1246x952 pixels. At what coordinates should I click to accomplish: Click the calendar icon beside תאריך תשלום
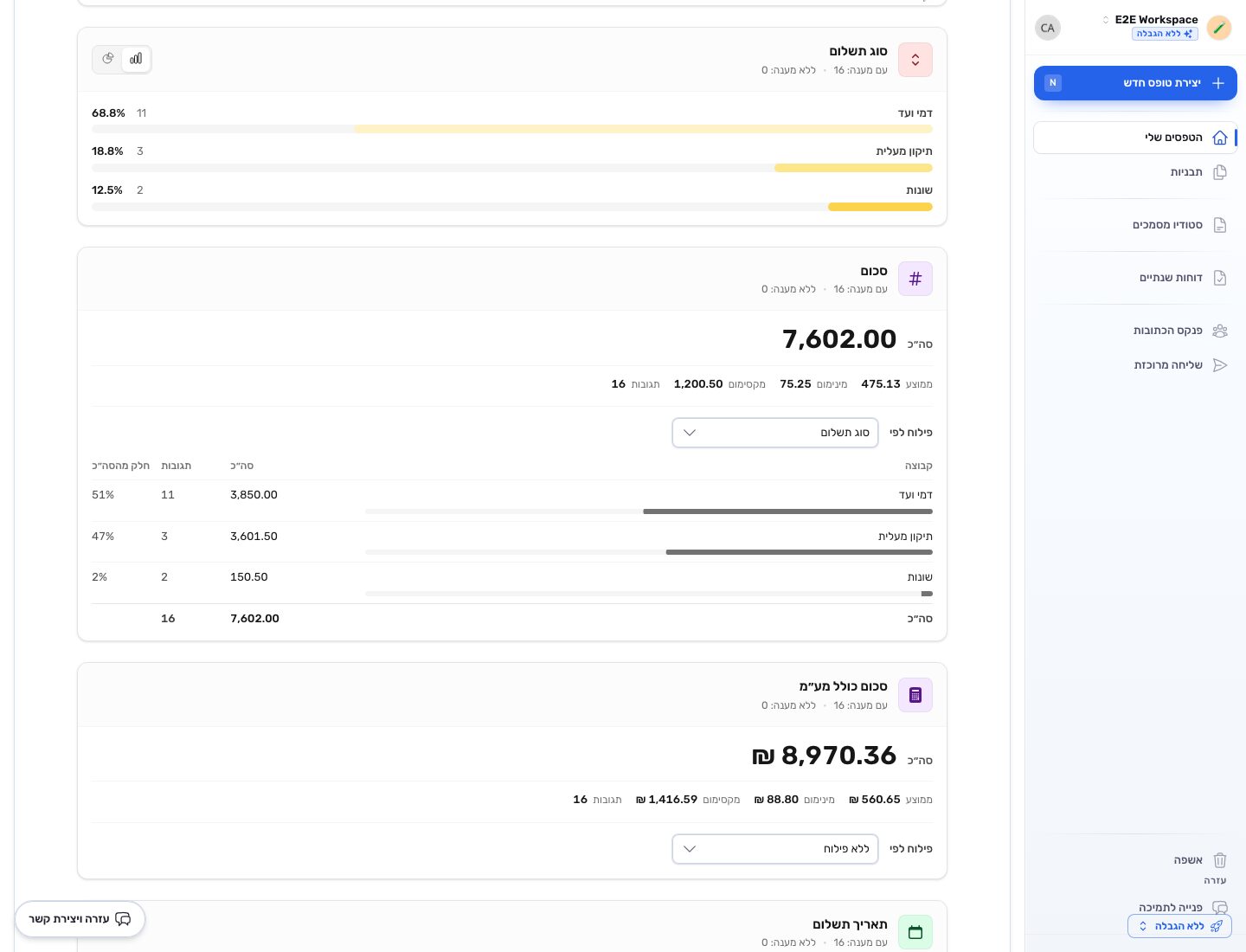pyautogui.click(x=915, y=932)
